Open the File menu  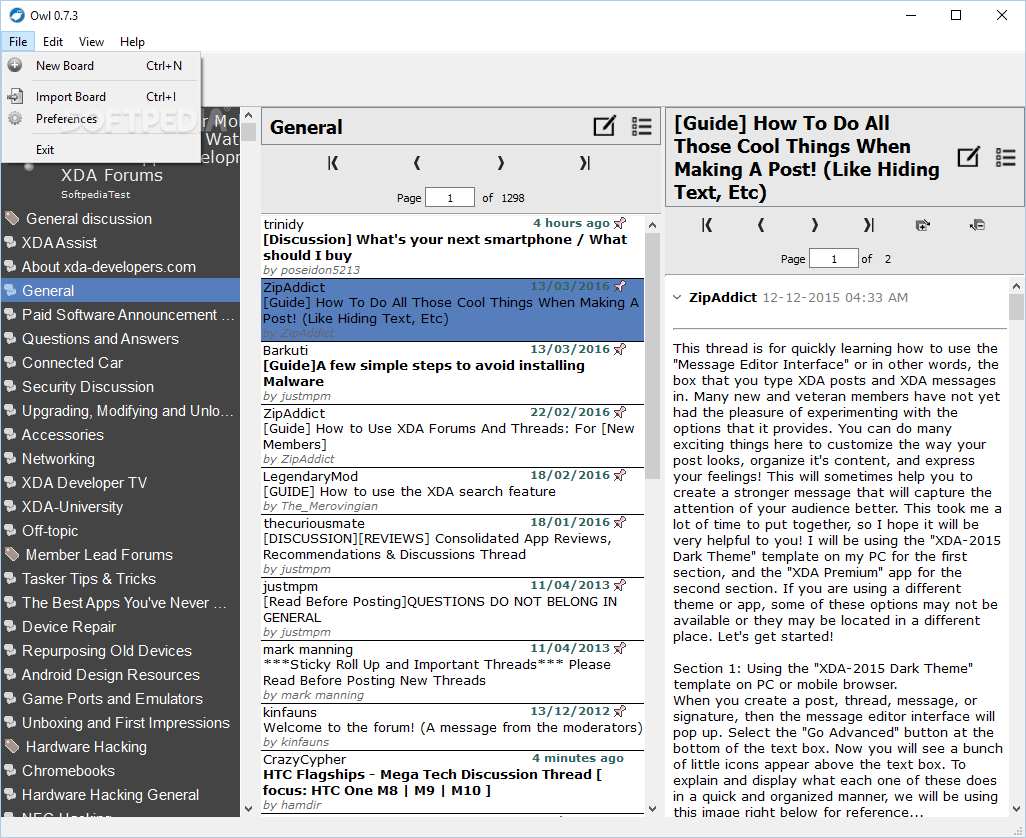[18, 41]
